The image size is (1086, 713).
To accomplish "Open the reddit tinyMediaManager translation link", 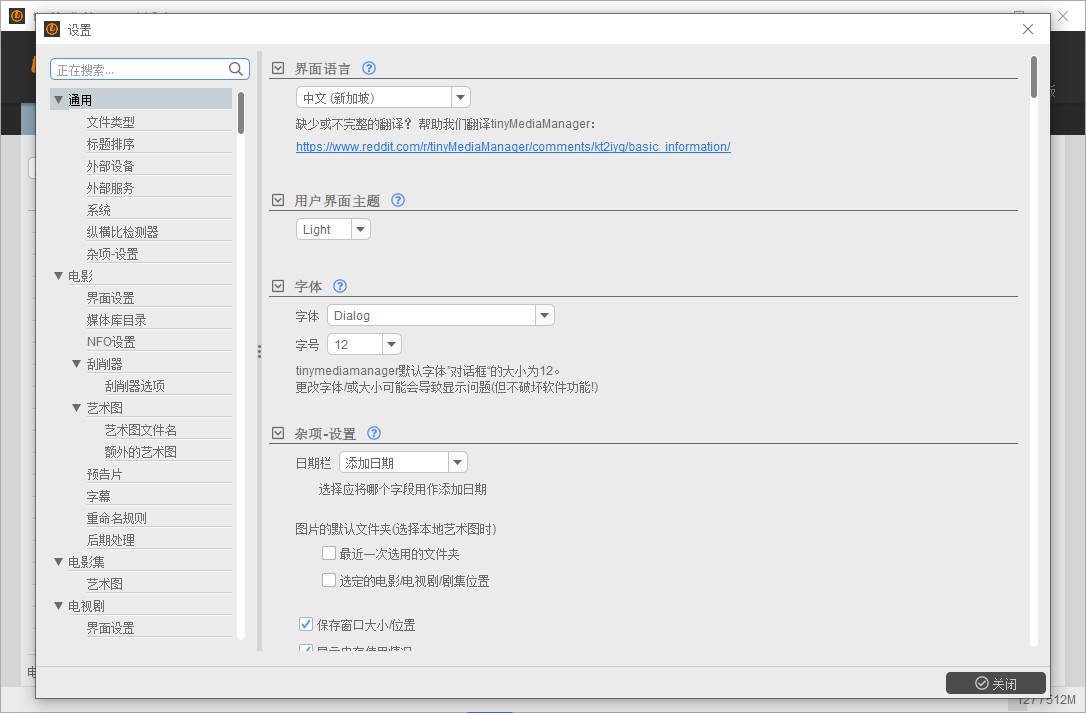I will coord(513,146).
